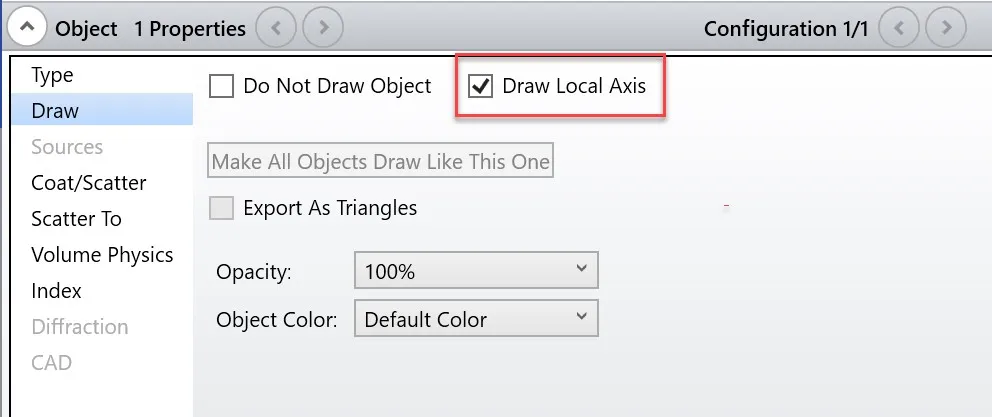This screenshot has width=992, height=417.
Task: Select the Draw tab
Action: (x=55, y=111)
